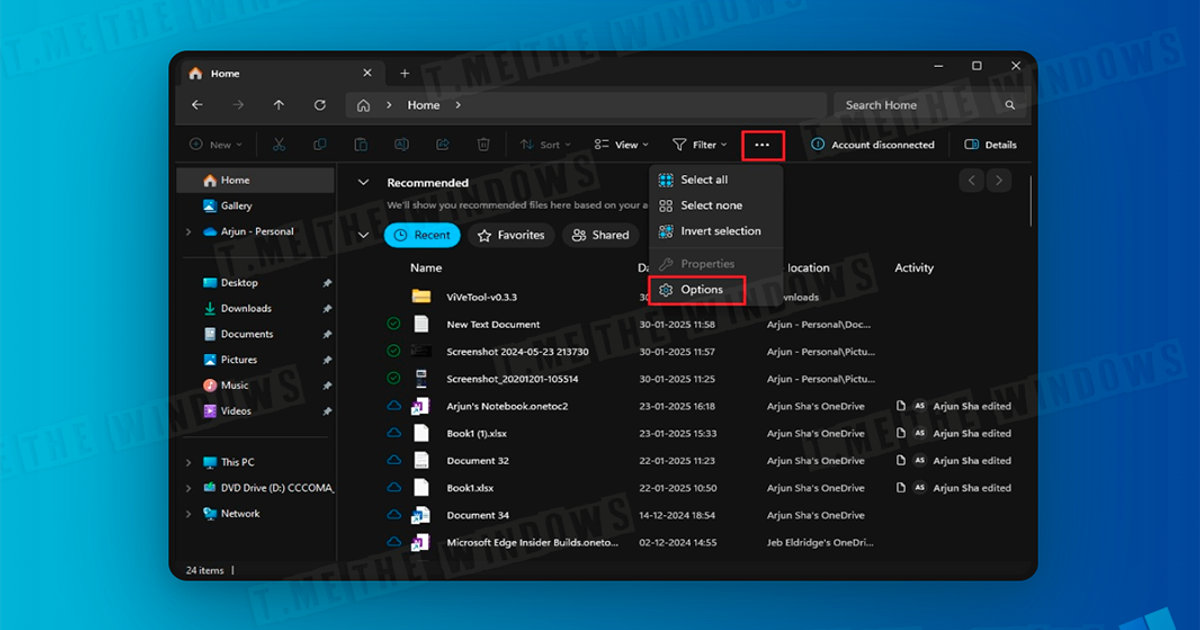Open the Filter dropdown

click(700, 145)
